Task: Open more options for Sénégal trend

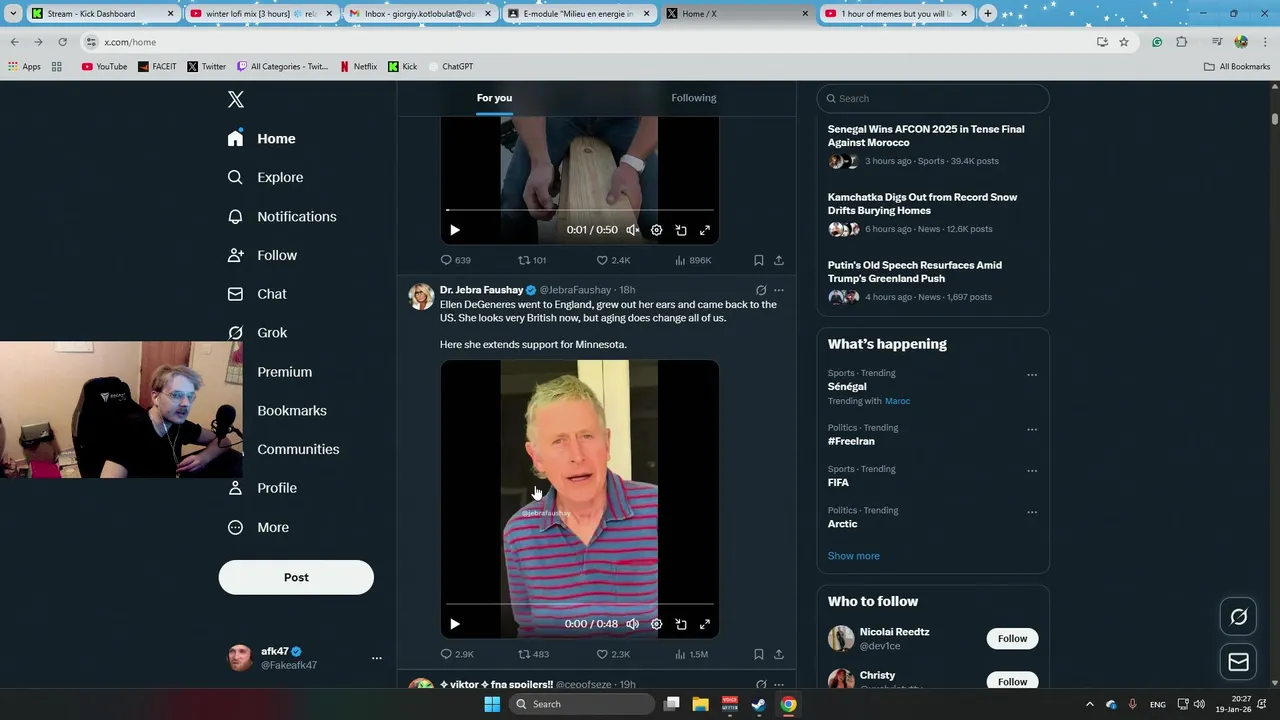Action: click(1032, 375)
